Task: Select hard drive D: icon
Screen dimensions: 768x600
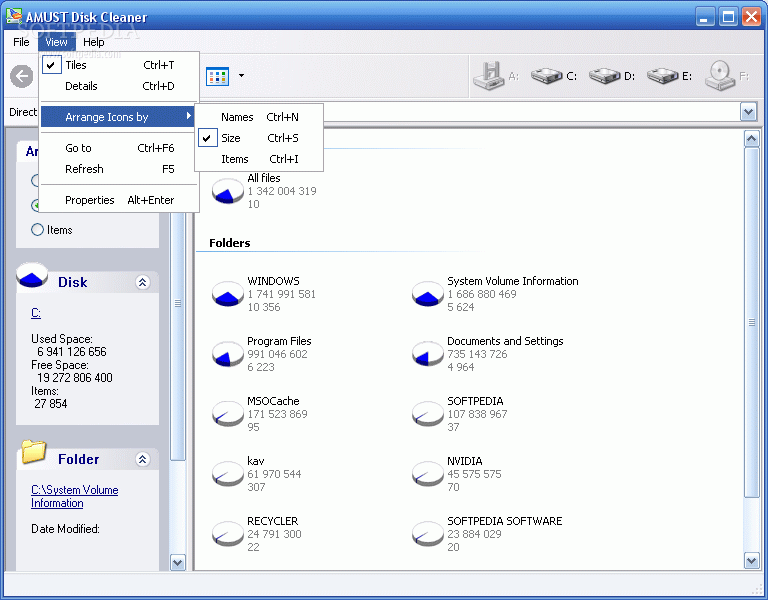Action: click(x=604, y=76)
